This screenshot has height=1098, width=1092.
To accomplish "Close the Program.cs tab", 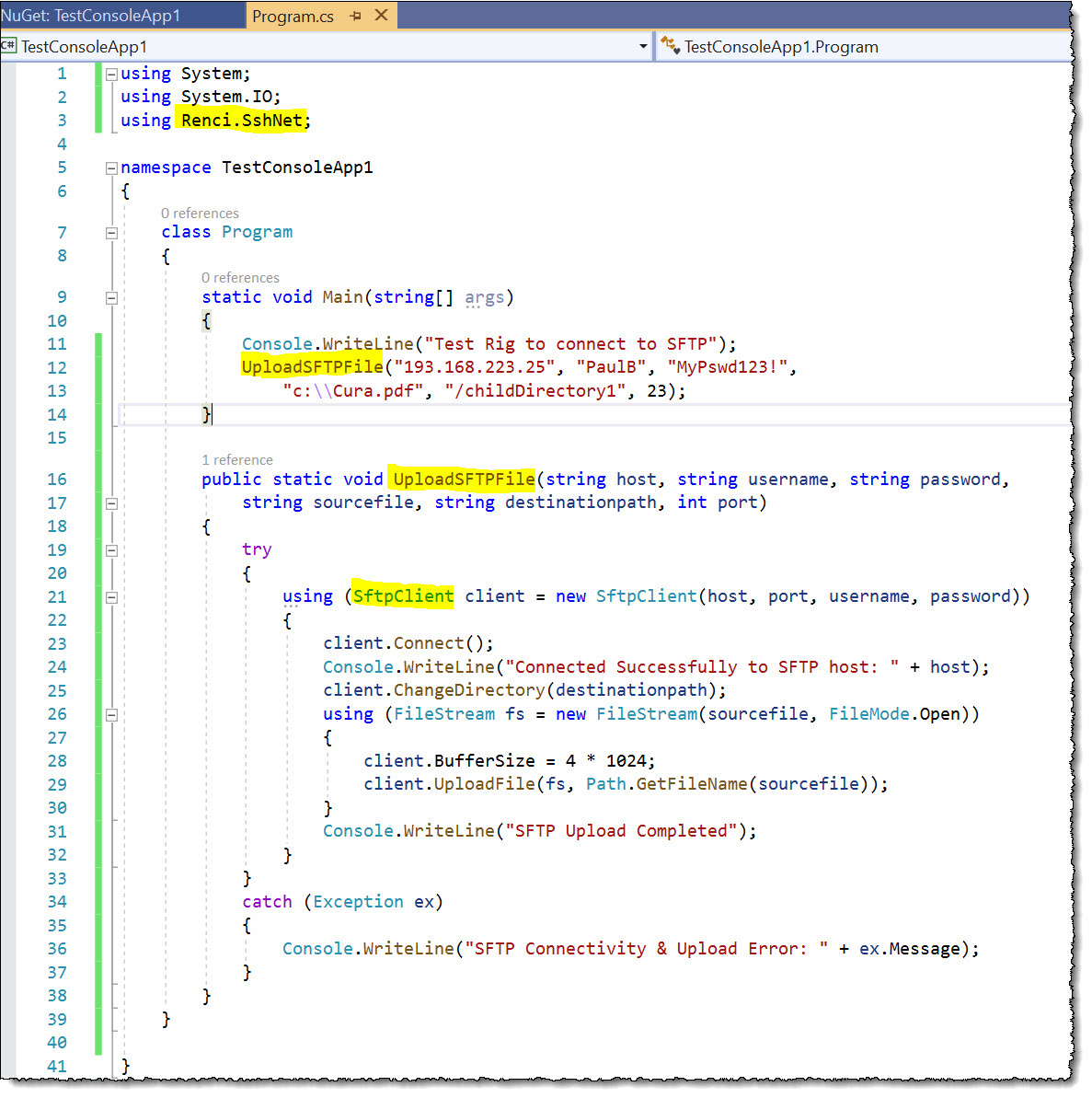I will coord(382,15).
